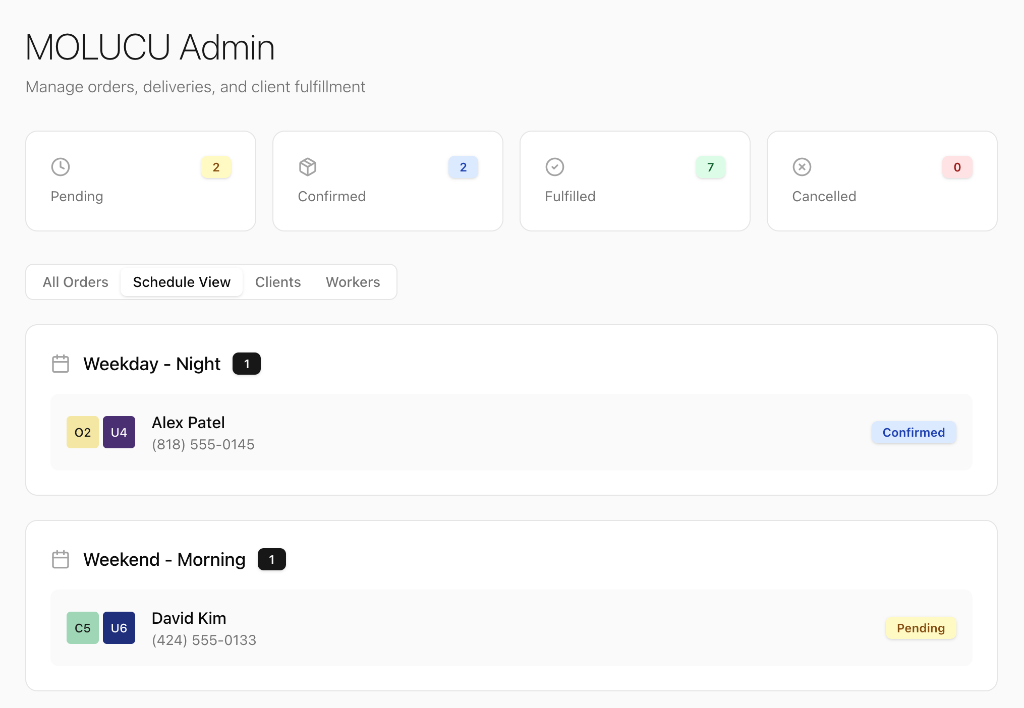Click the Weekday - Night section title
1024x708 pixels.
click(152, 364)
